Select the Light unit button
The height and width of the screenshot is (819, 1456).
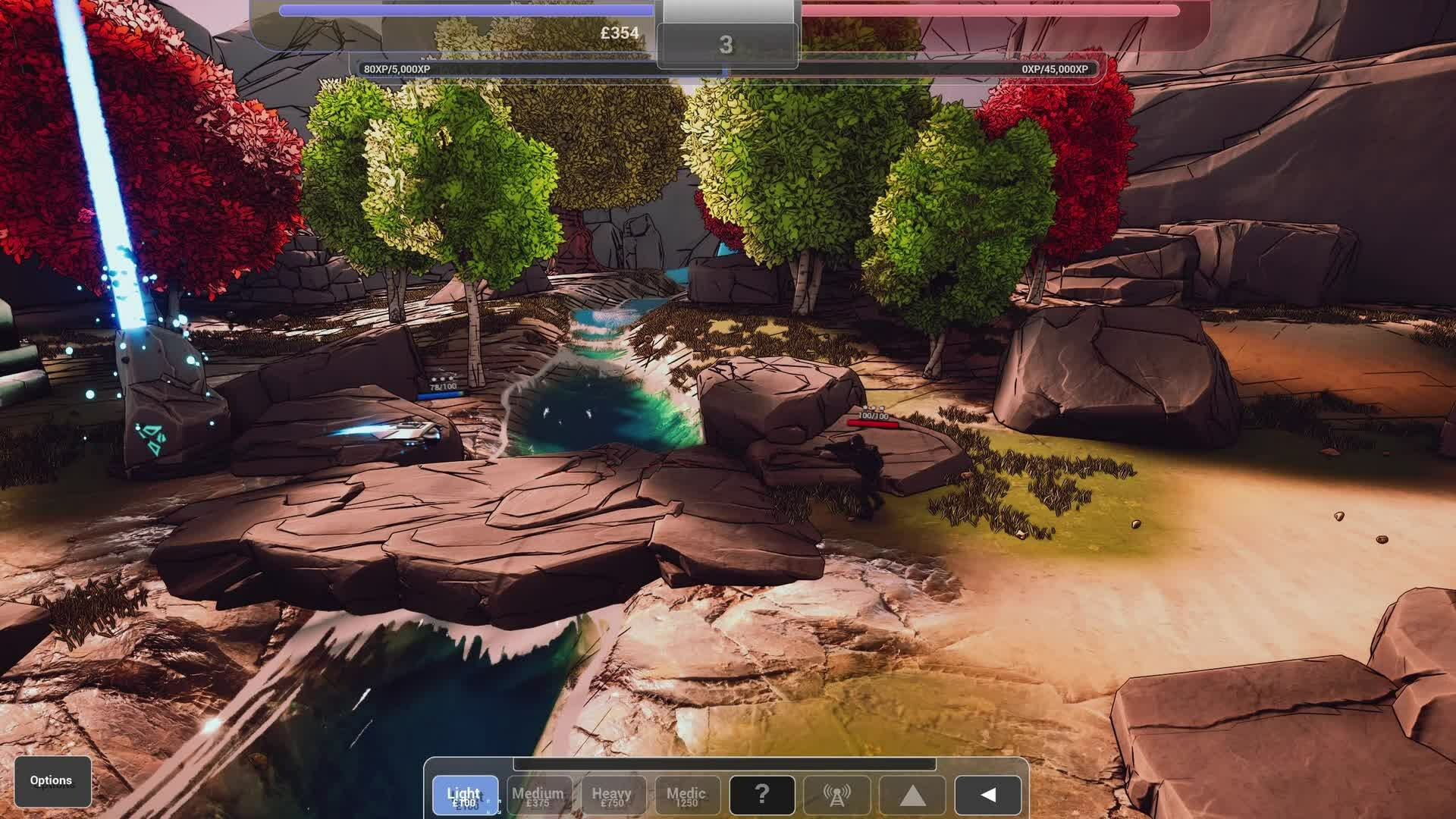pyautogui.click(x=465, y=795)
